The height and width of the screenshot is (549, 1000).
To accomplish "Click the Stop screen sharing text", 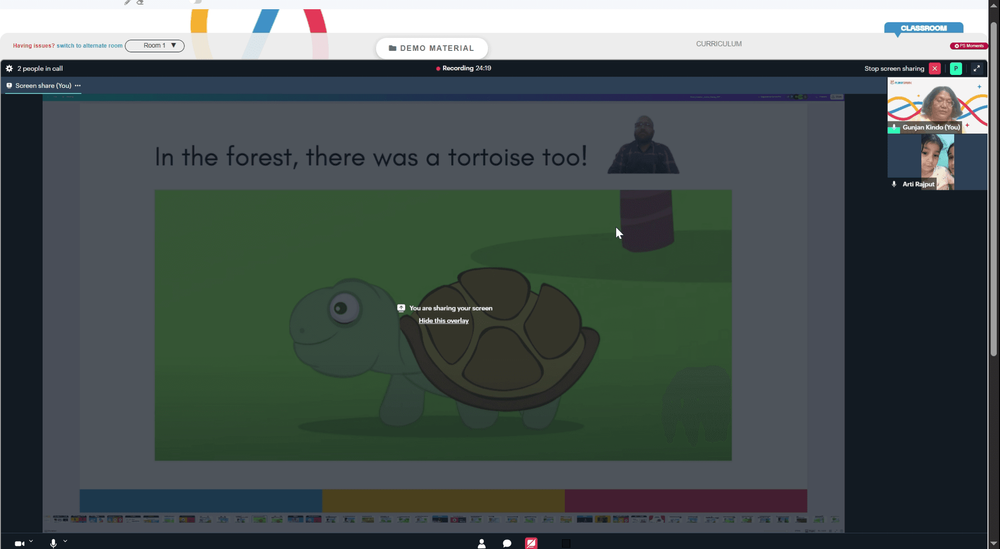I will (894, 68).
